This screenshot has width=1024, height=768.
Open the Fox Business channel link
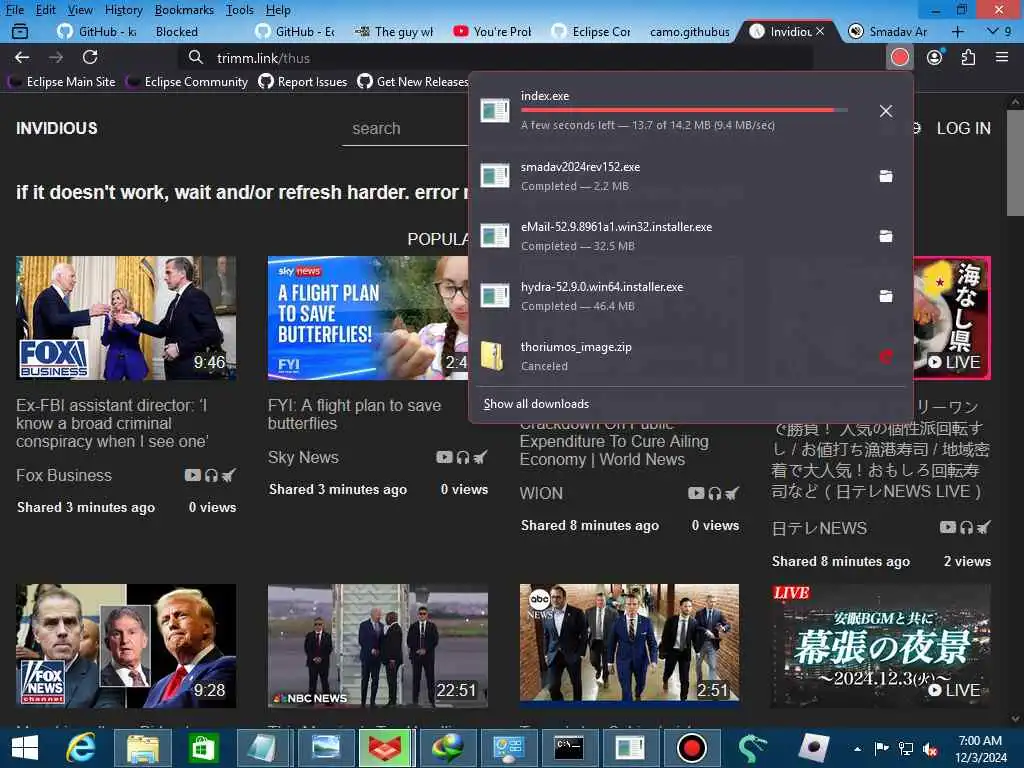[64, 475]
